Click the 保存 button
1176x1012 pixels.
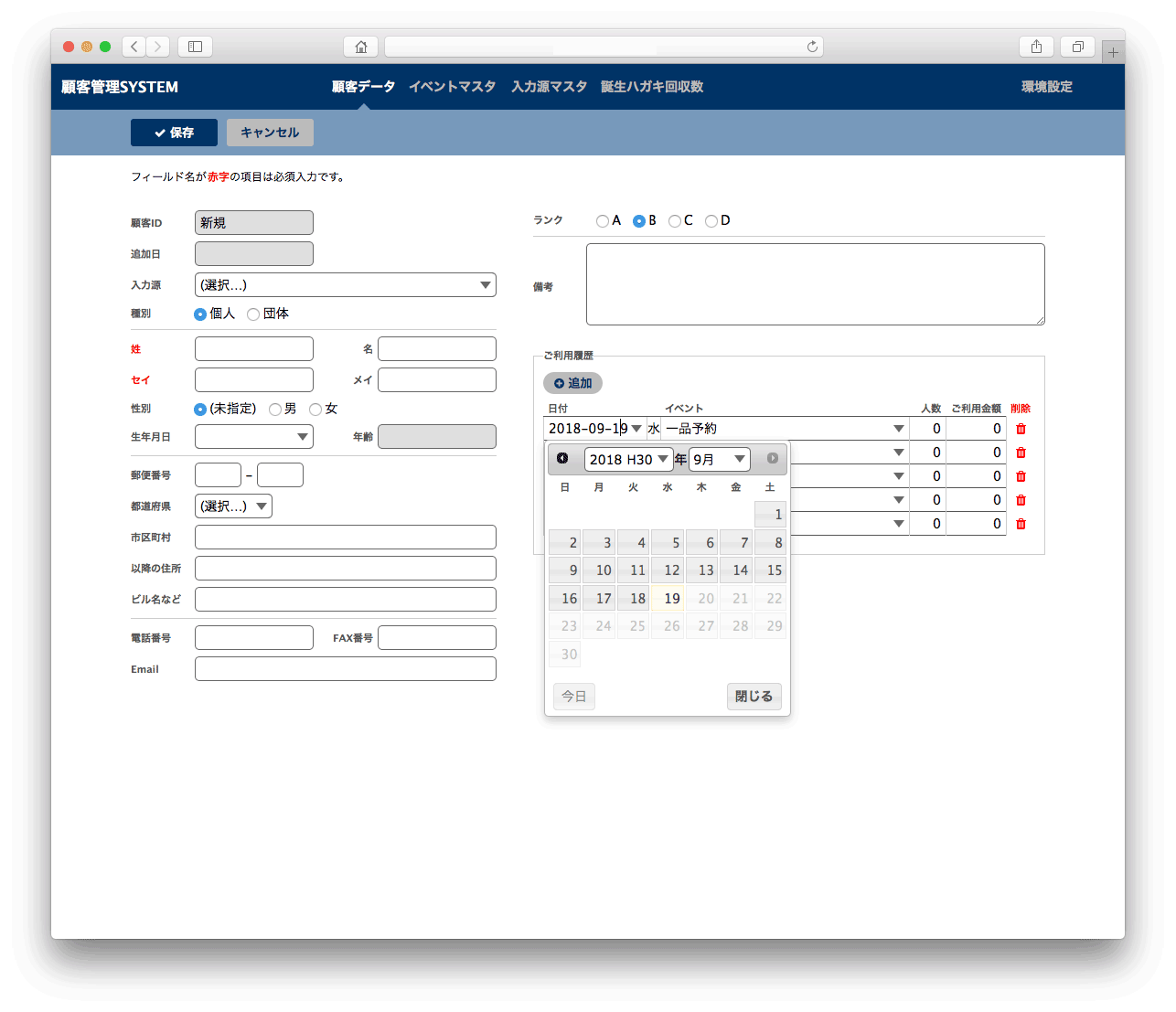174,133
